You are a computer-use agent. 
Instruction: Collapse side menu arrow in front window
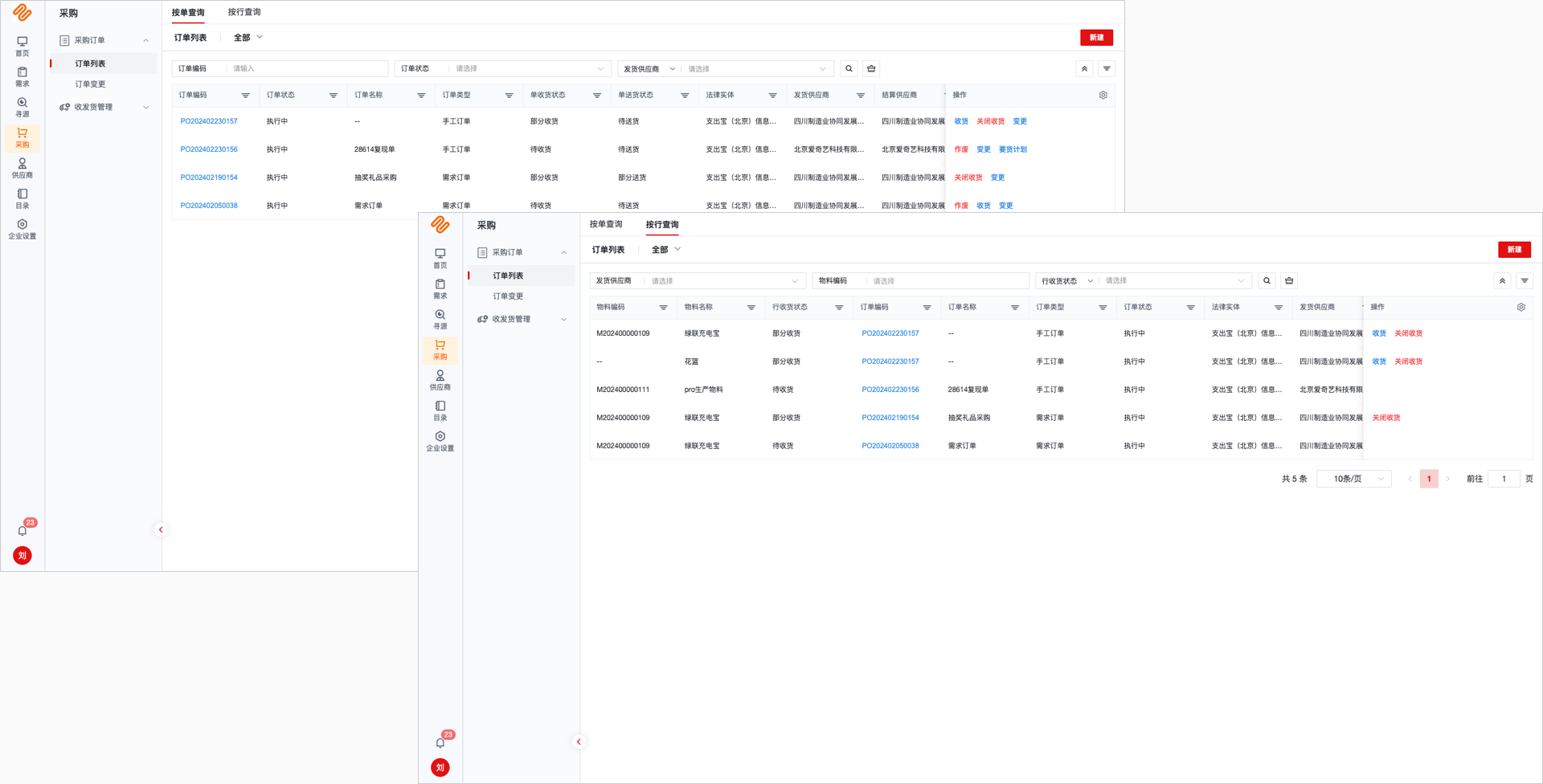click(579, 741)
